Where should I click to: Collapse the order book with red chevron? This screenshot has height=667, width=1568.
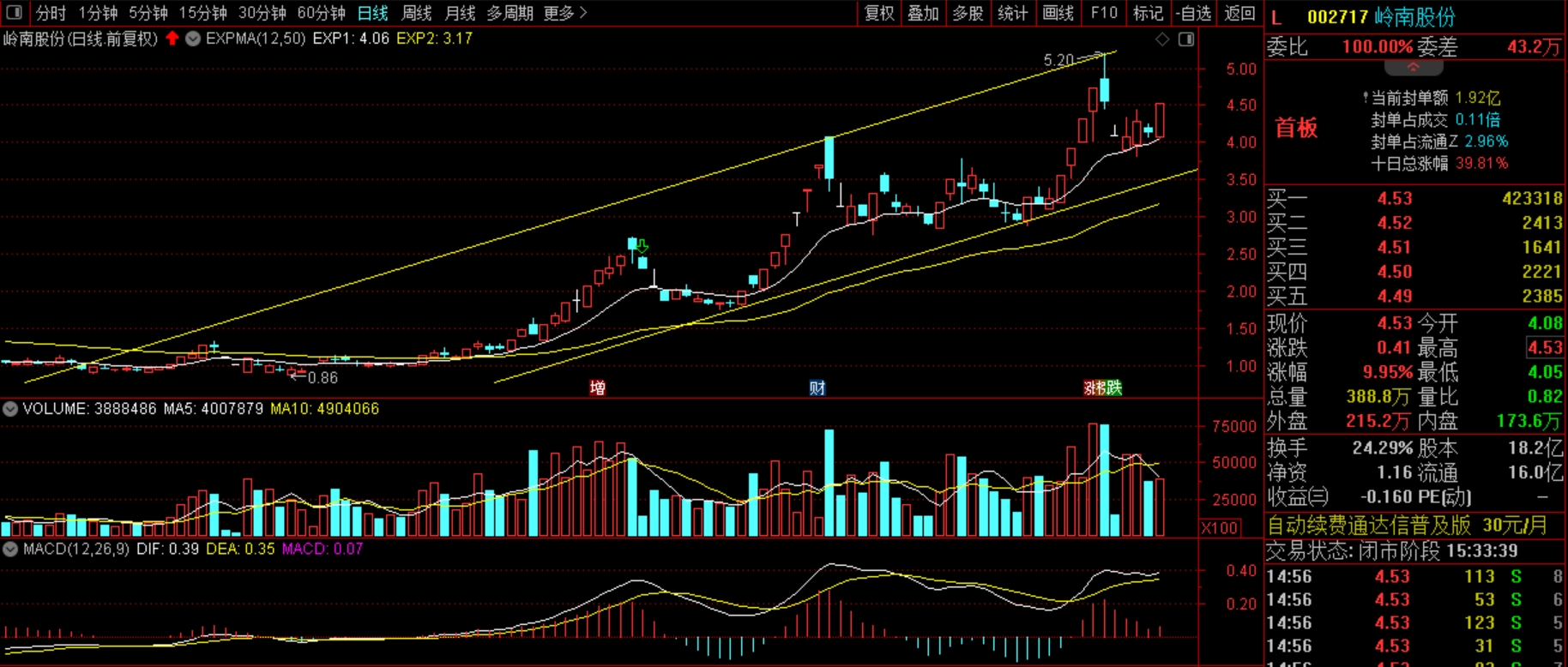[1413, 67]
